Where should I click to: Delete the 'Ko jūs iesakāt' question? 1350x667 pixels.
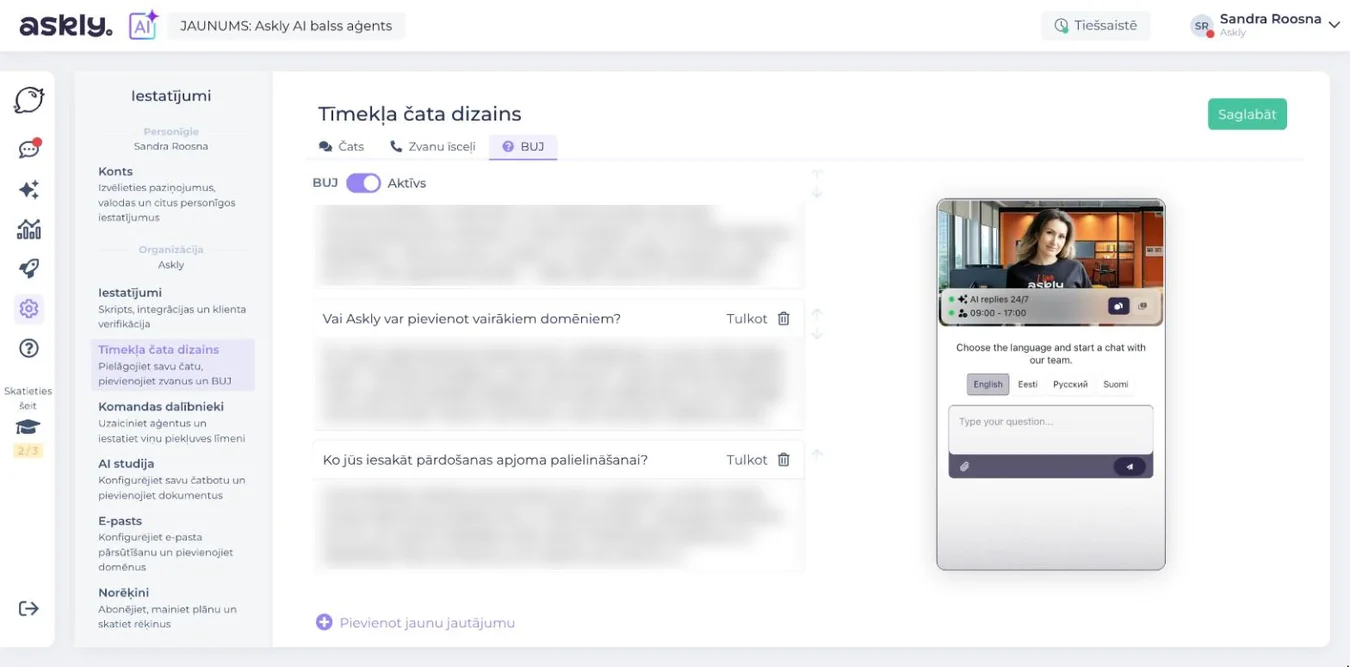[x=784, y=460]
